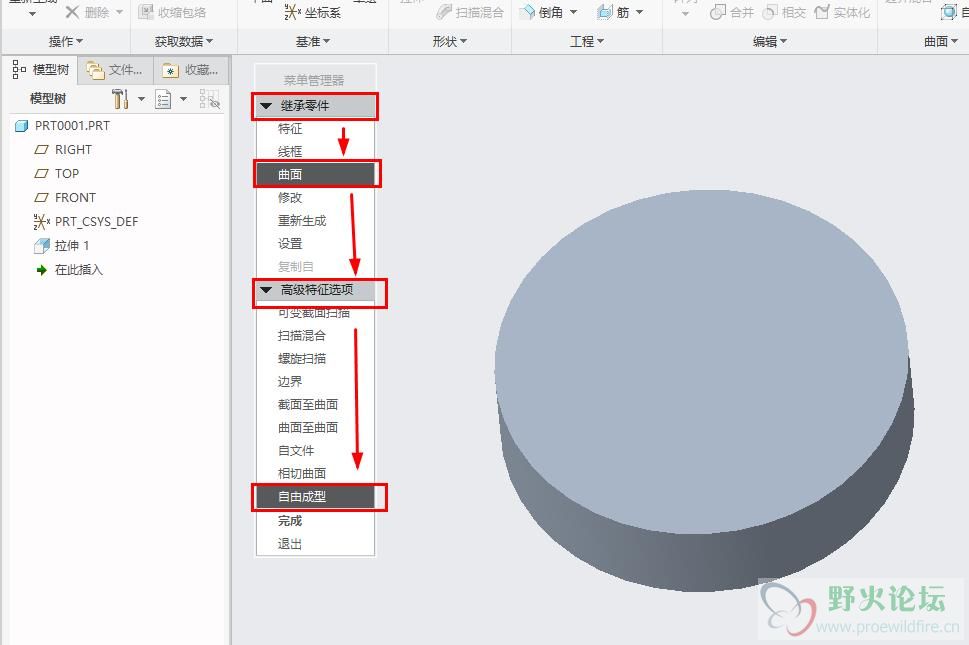Choose highlighted 曲面 in the menu manager
This screenshot has height=645, width=969.
click(315, 174)
